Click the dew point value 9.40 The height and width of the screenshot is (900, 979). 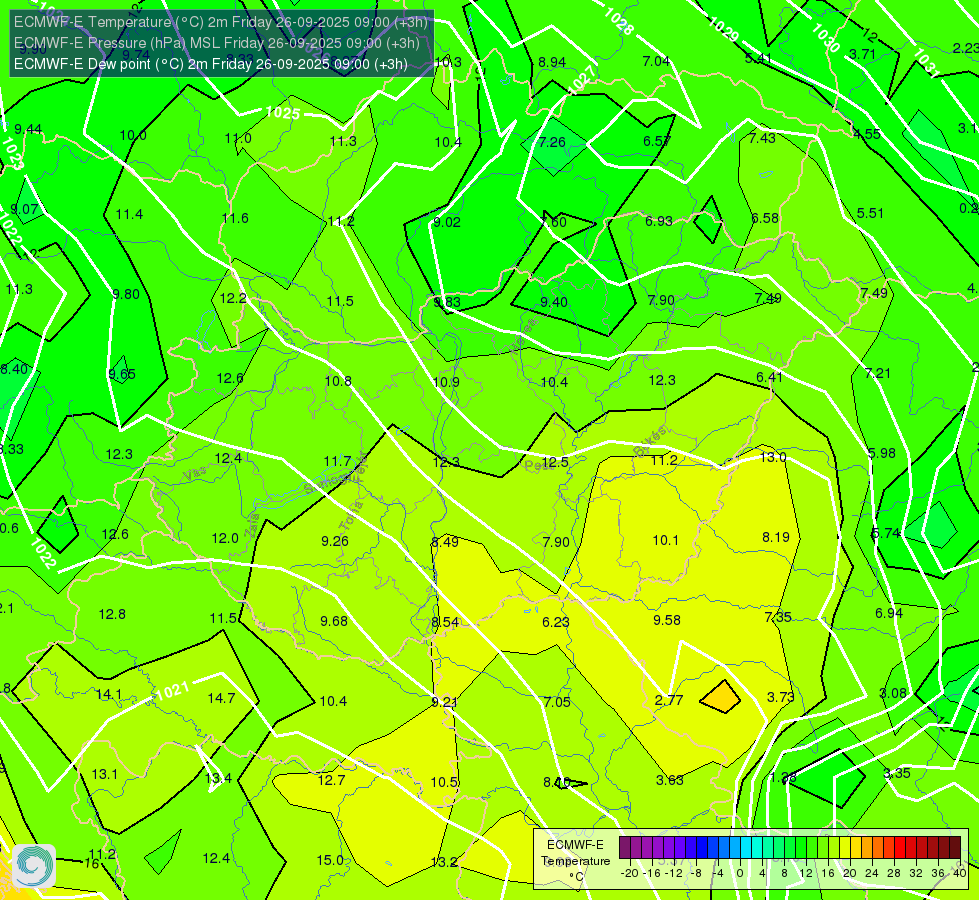pyautogui.click(x=554, y=302)
